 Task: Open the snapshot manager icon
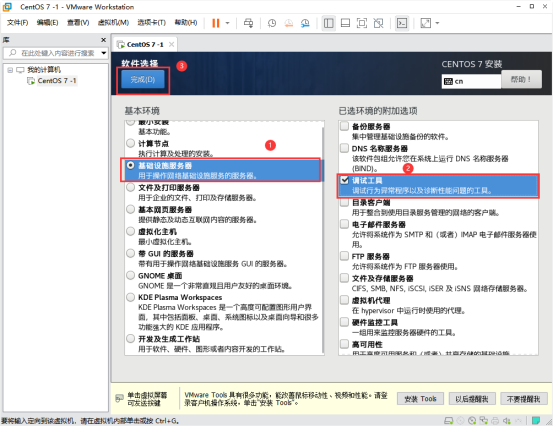click(x=305, y=23)
